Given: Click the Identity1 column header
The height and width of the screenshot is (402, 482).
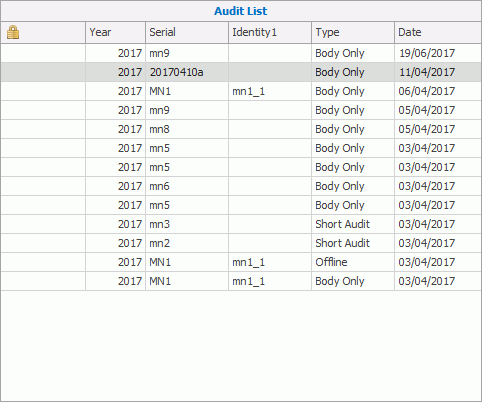Looking at the screenshot, I should click(x=270, y=32).
